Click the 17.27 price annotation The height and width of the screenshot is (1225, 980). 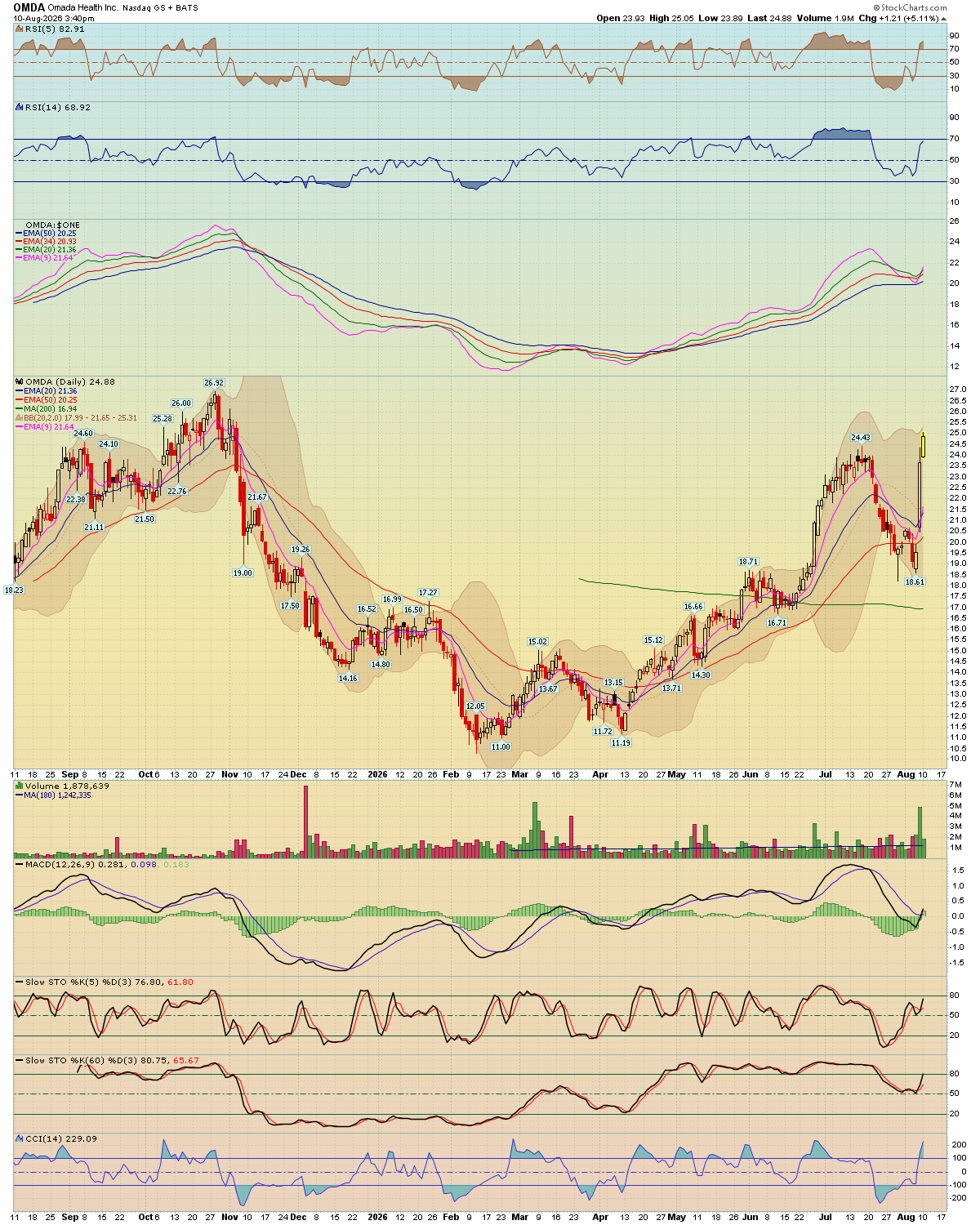pyautogui.click(x=428, y=592)
